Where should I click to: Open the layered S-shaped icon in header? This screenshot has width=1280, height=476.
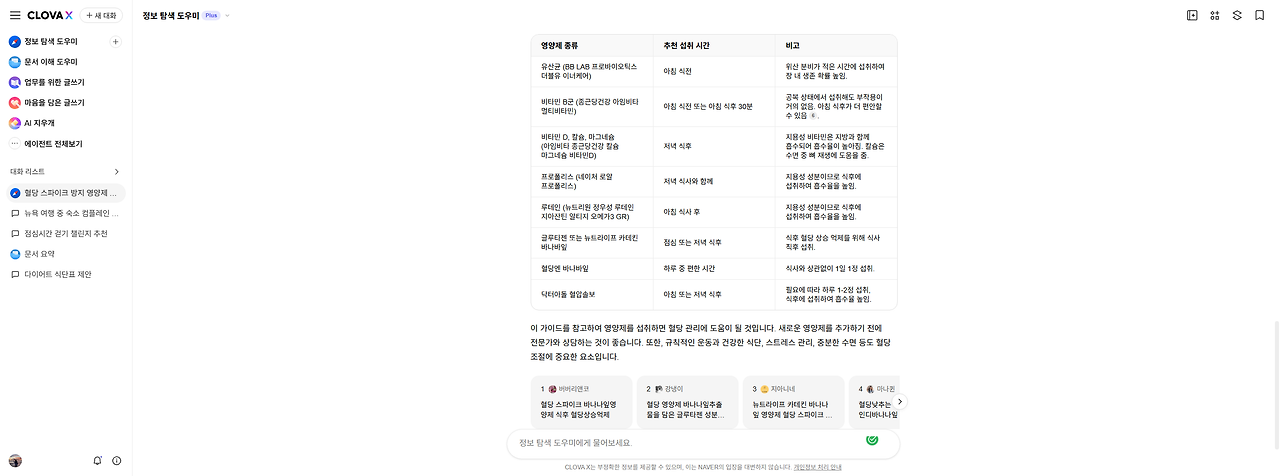click(1237, 15)
